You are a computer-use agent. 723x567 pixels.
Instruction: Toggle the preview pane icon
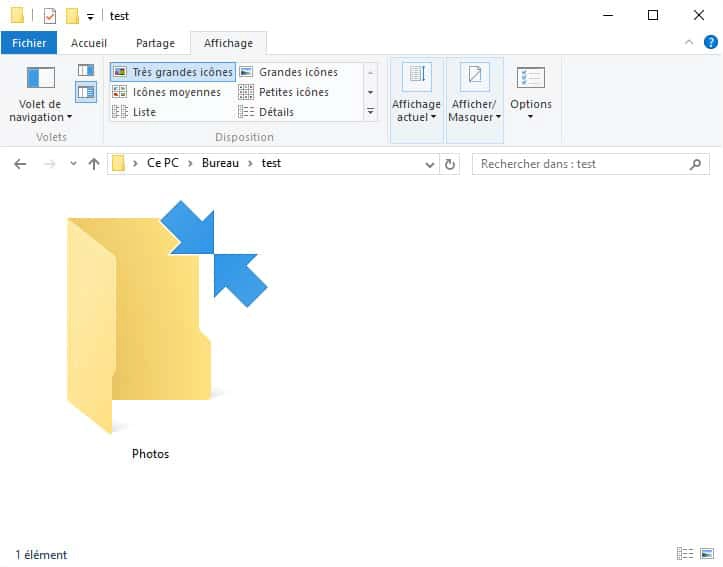click(x=86, y=70)
